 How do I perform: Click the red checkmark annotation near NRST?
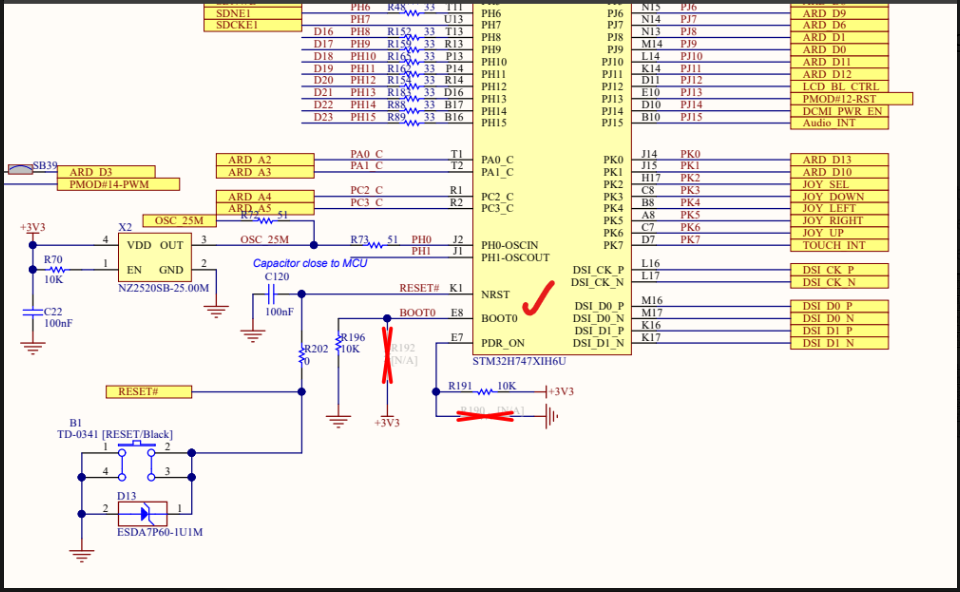coord(540,296)
